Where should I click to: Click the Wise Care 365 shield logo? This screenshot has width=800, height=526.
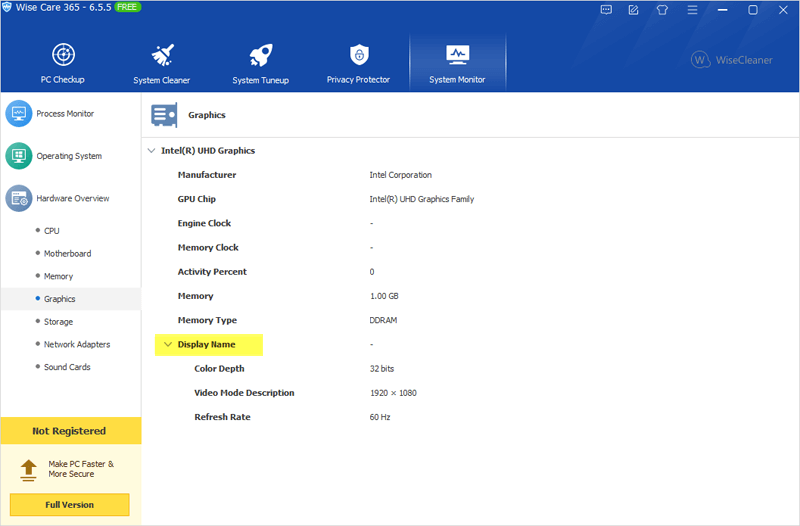[7, 7]
